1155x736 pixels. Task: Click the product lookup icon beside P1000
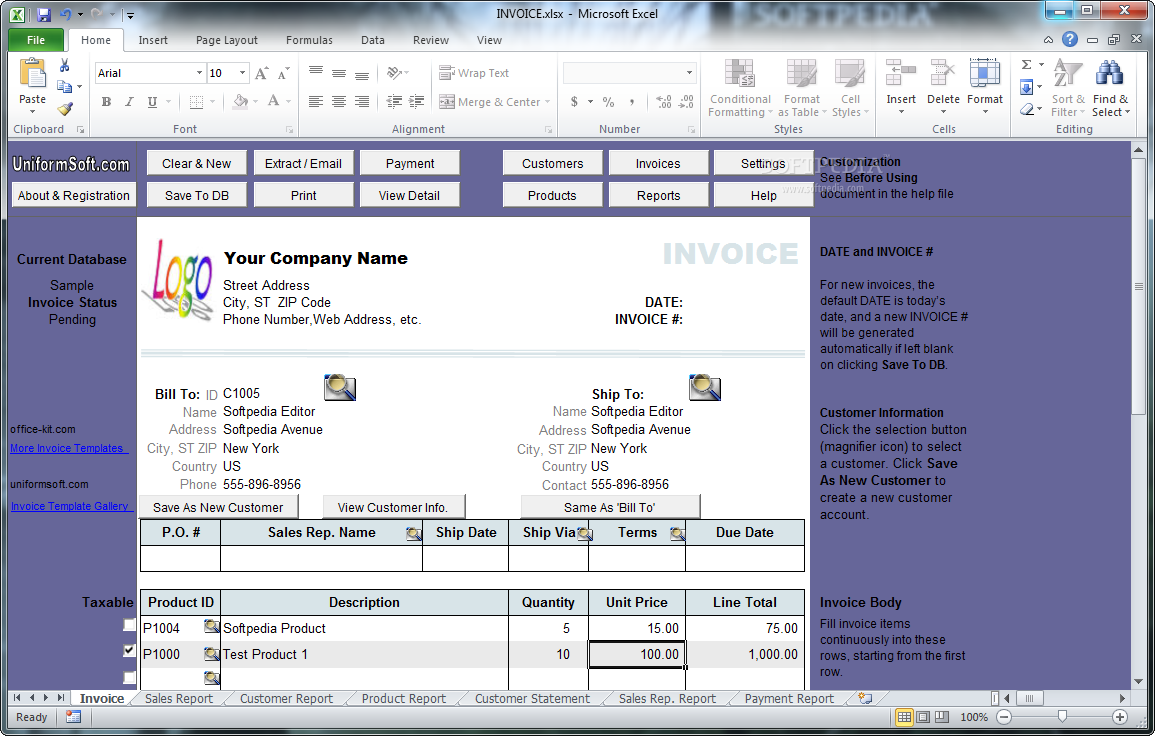(211, 653)
